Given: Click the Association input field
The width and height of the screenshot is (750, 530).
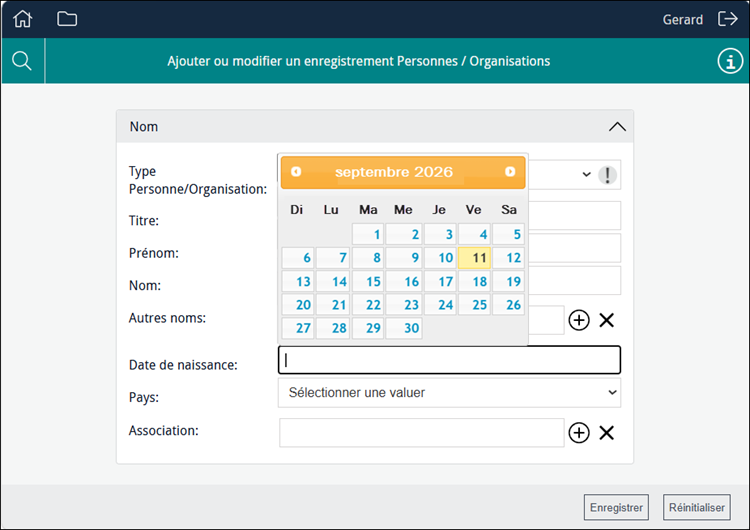Looking at the screenshot, I should (x=421, y=432).
